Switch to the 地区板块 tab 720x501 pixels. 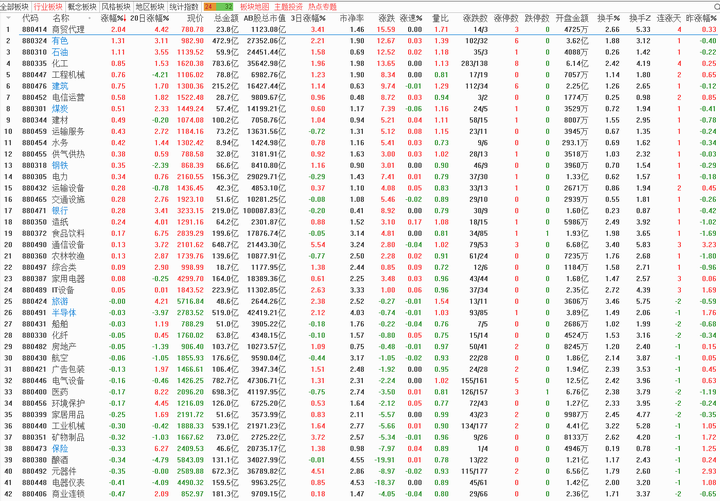click(x=150, y=6)
